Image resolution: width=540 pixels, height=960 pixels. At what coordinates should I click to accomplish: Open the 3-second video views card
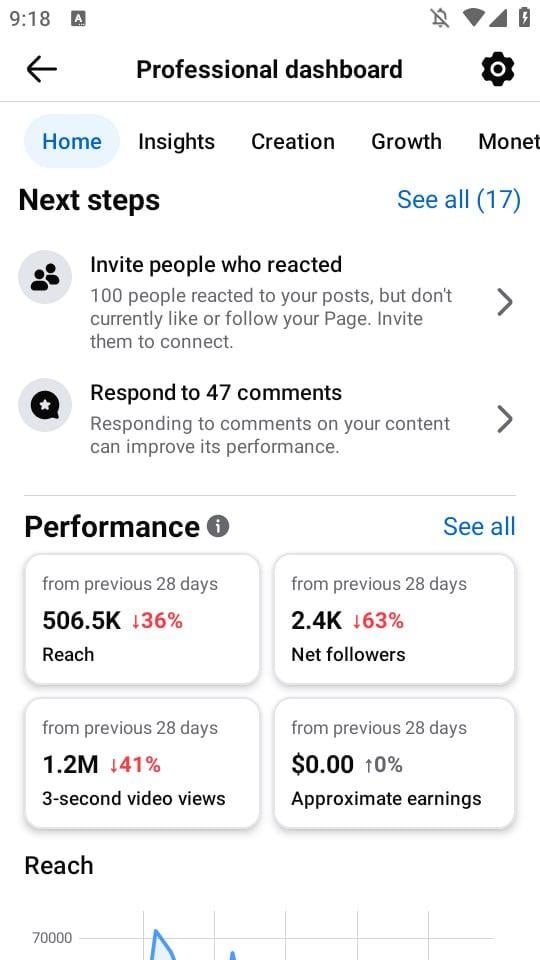coord(142,763)
